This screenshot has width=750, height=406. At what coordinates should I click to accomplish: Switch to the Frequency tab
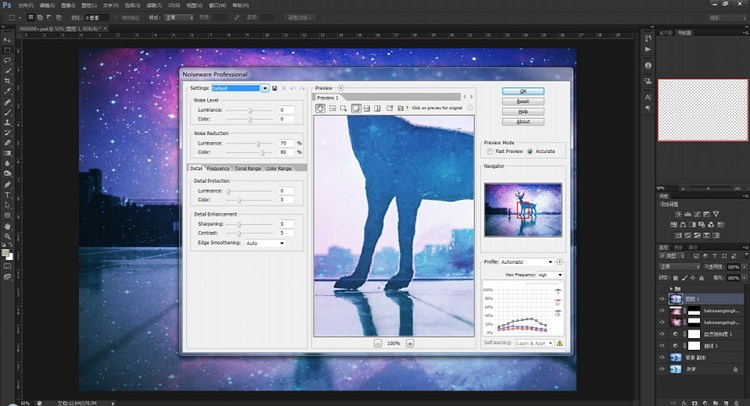[x=218, y=168]
